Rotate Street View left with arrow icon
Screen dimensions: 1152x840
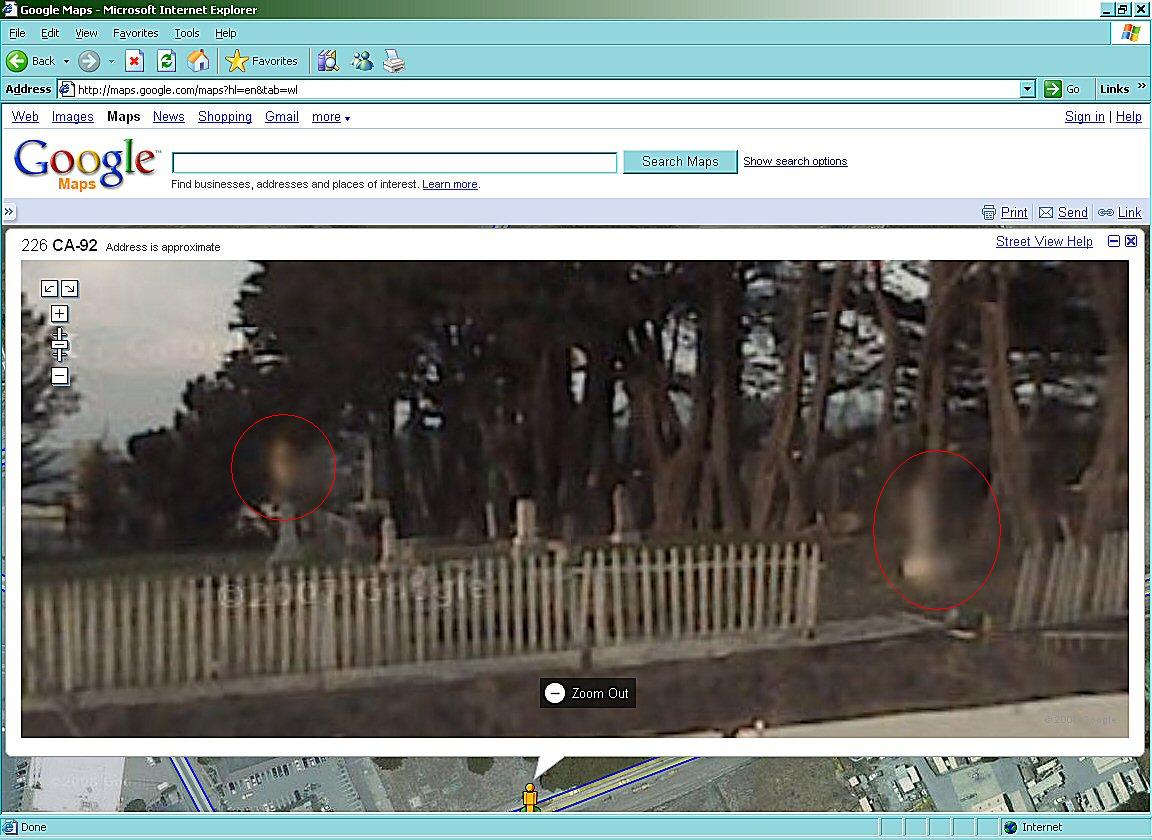(x=49, y=288)
